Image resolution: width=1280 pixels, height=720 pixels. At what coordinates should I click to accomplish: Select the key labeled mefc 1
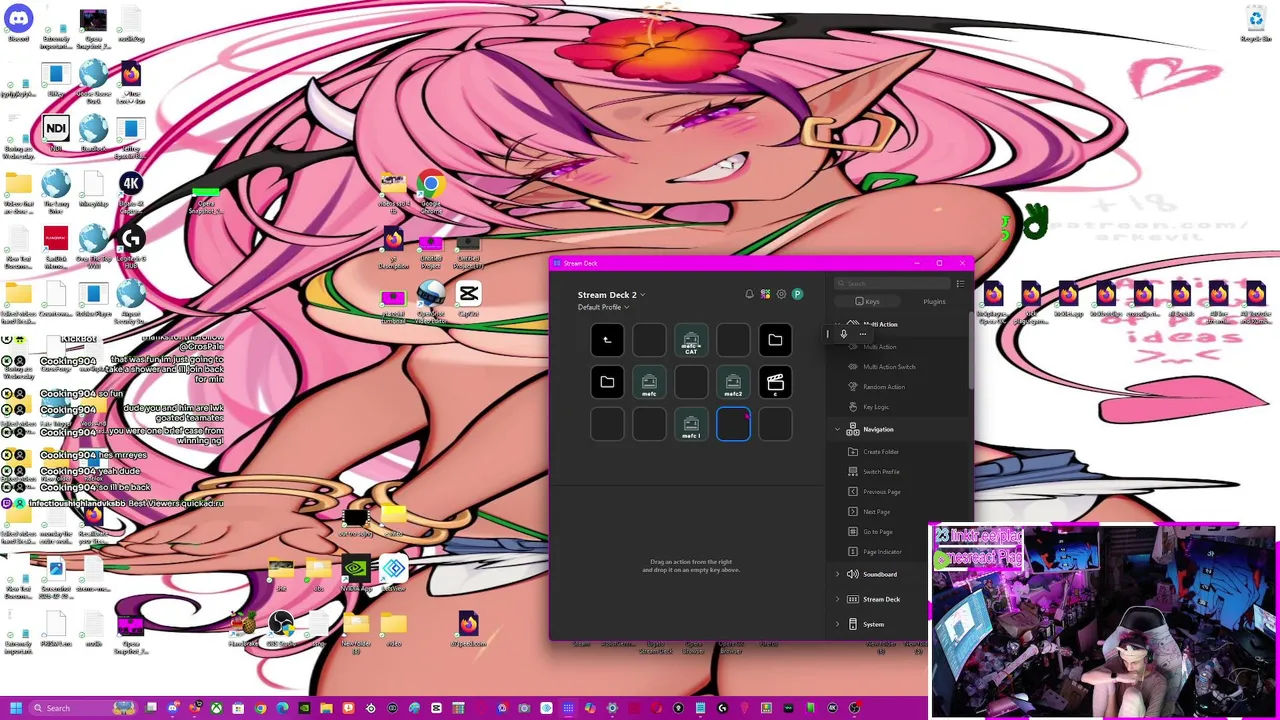click(x=691, y=424)
